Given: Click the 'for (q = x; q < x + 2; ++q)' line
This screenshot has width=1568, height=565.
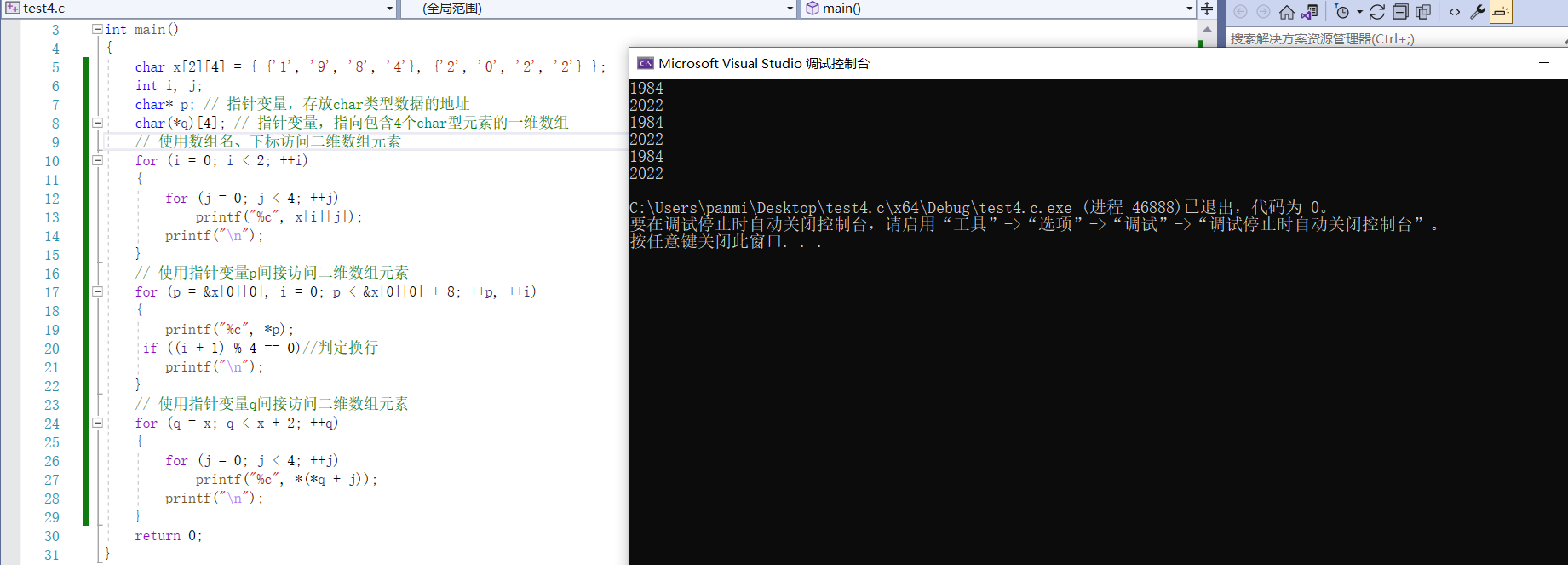Looking at the screenshot, I should point(237,423).
